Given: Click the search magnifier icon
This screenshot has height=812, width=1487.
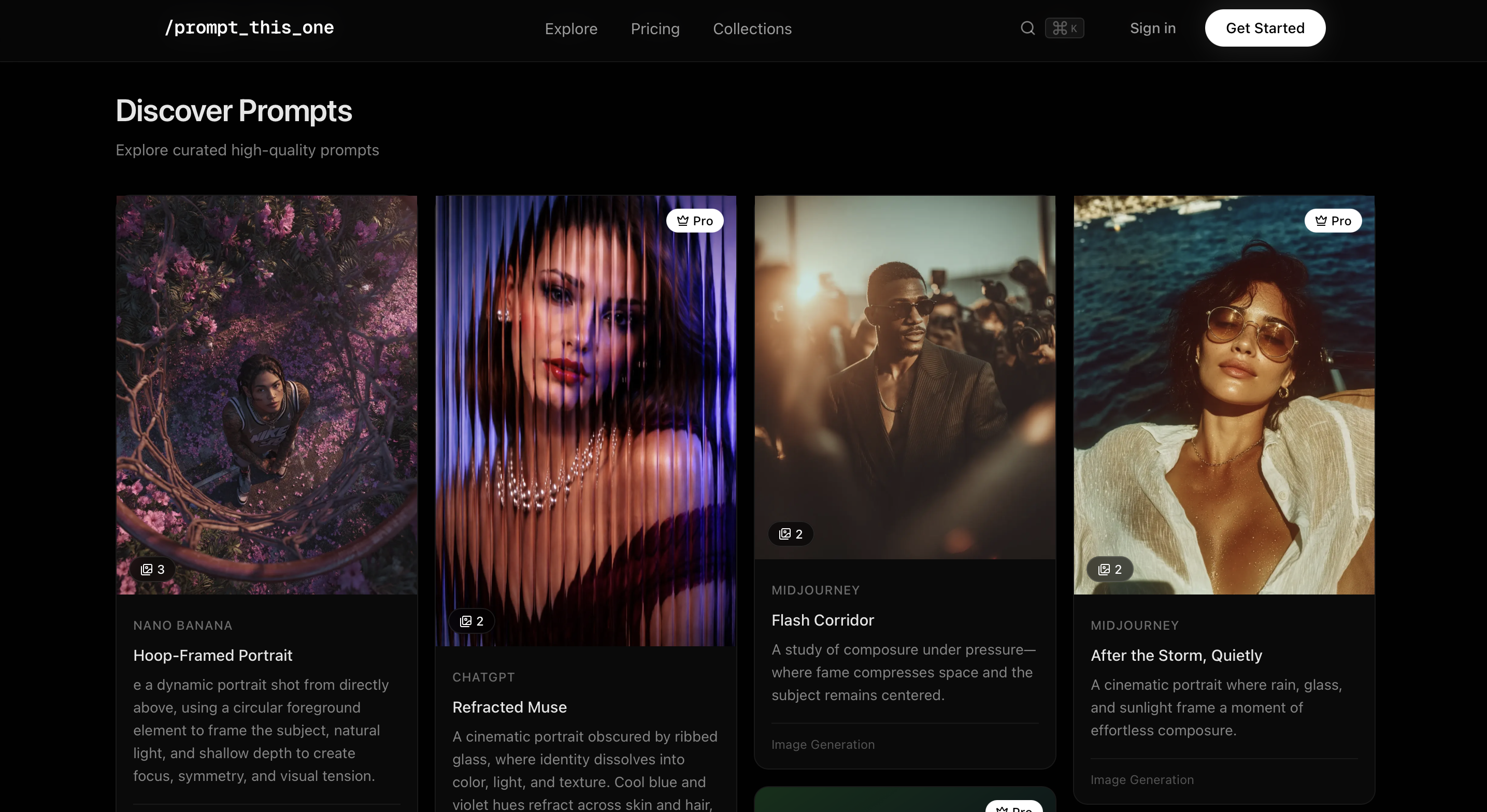Looking at the screenshot, I should 1027,27.
